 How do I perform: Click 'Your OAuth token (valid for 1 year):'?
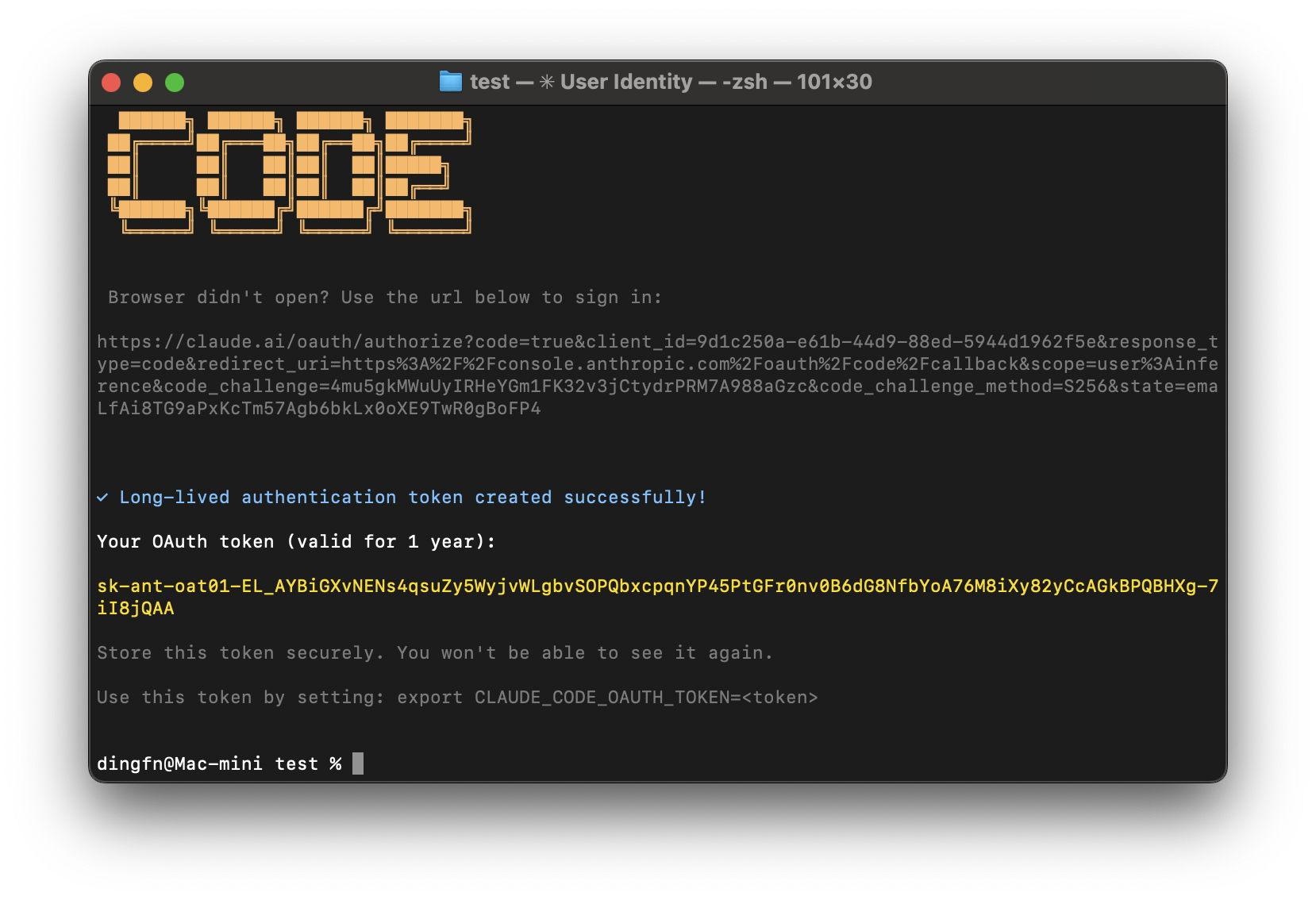tap(296, 542)
